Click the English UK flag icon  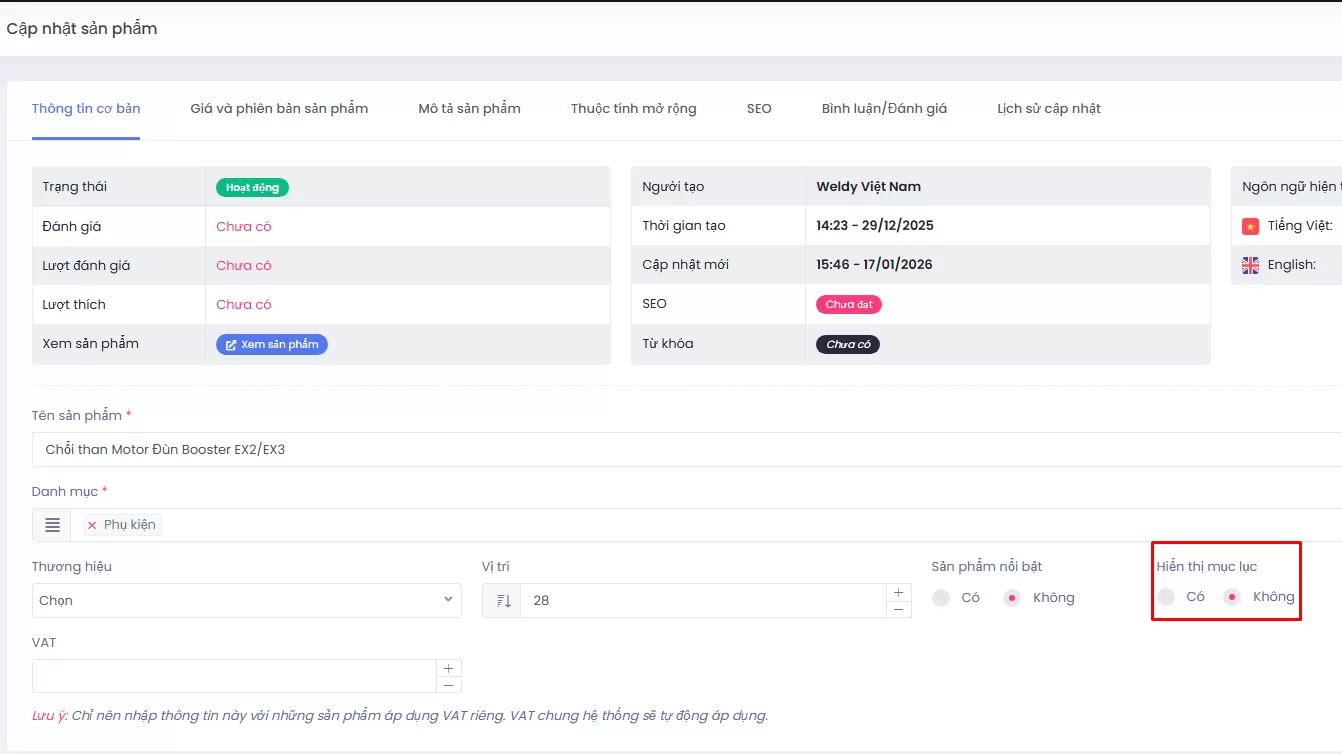click(x=1250, y=265)
